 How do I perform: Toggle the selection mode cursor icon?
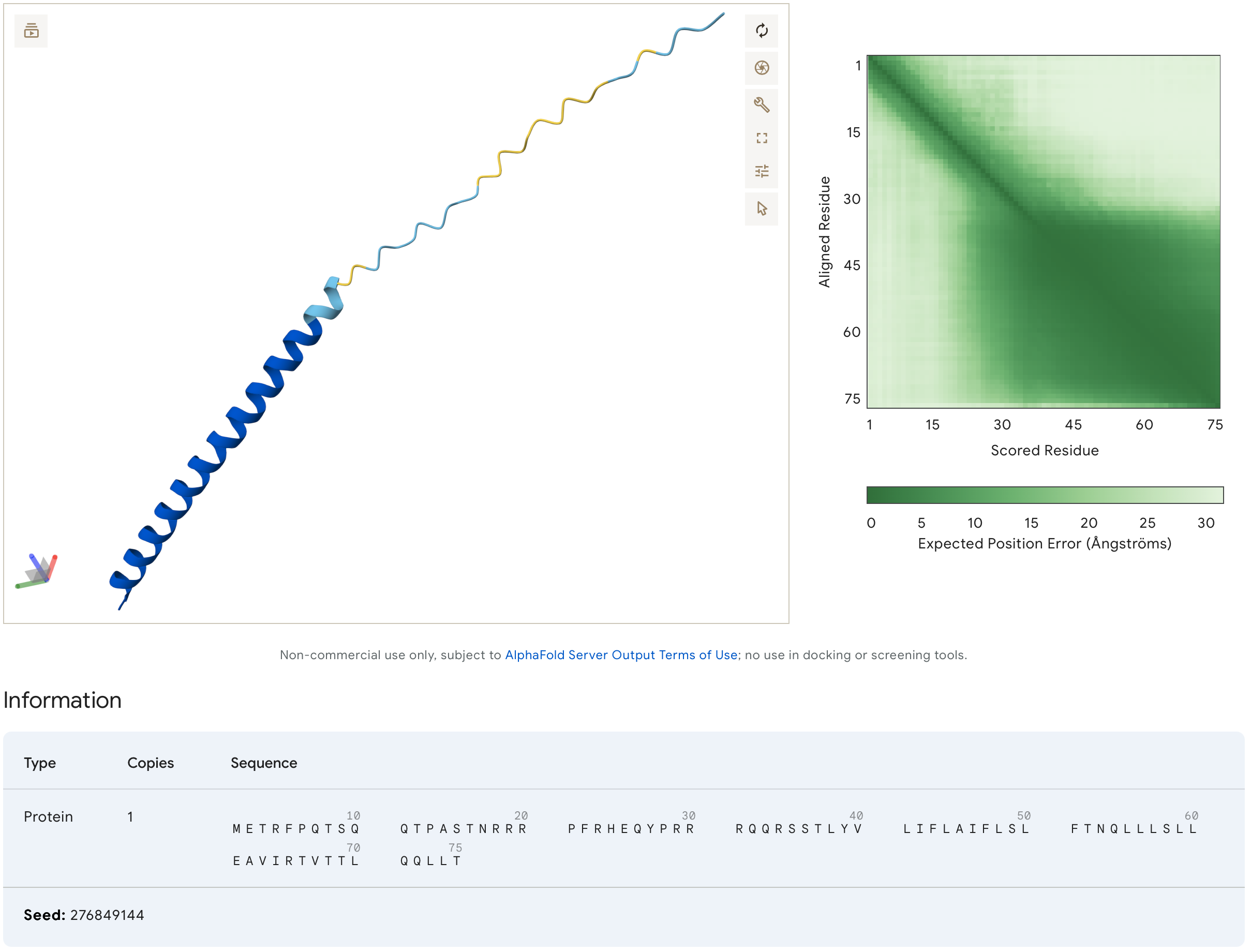click(x=762, y=209)
